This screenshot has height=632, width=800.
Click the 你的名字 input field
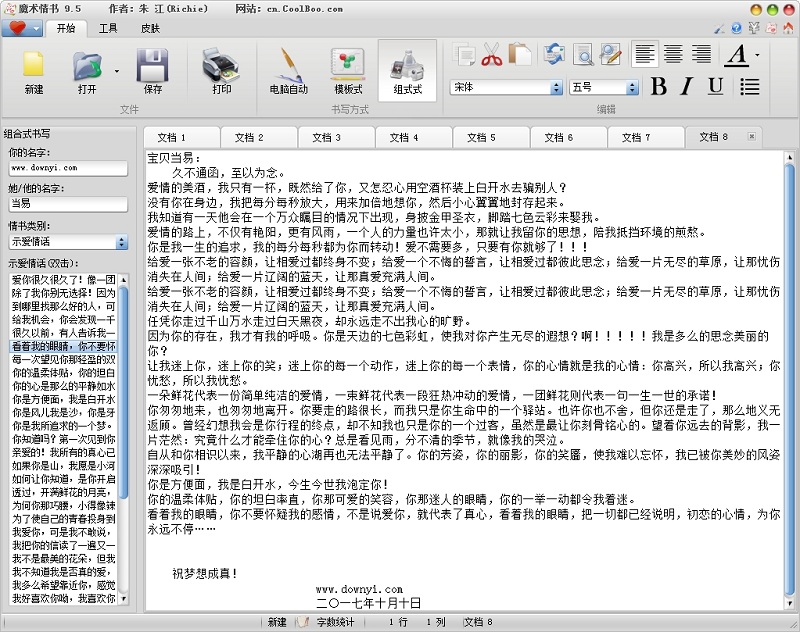pos(68,168)
